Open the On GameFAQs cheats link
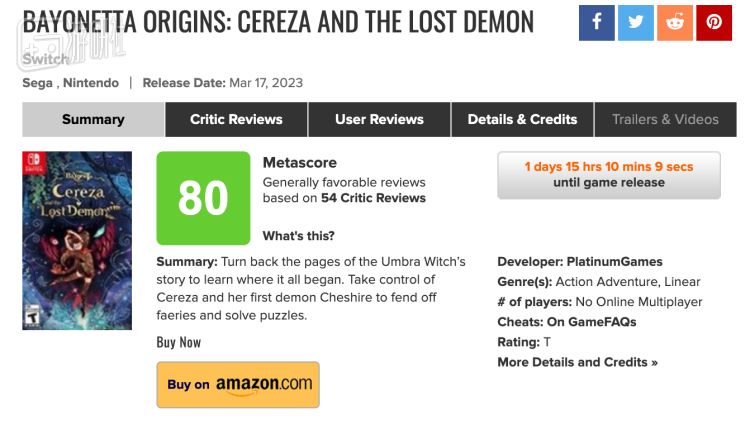Image resolution: width=750 pixels, height=429 pixels. 590,322
